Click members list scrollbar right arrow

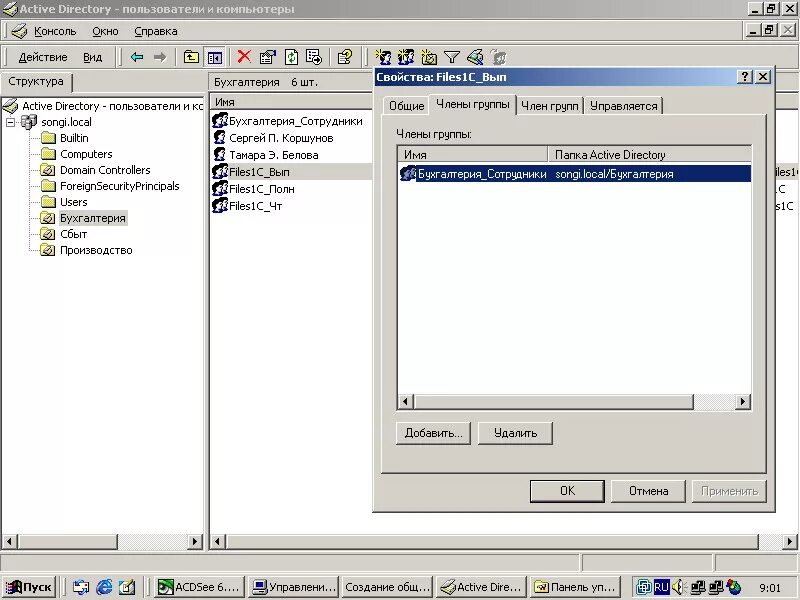tap(743, 402)
